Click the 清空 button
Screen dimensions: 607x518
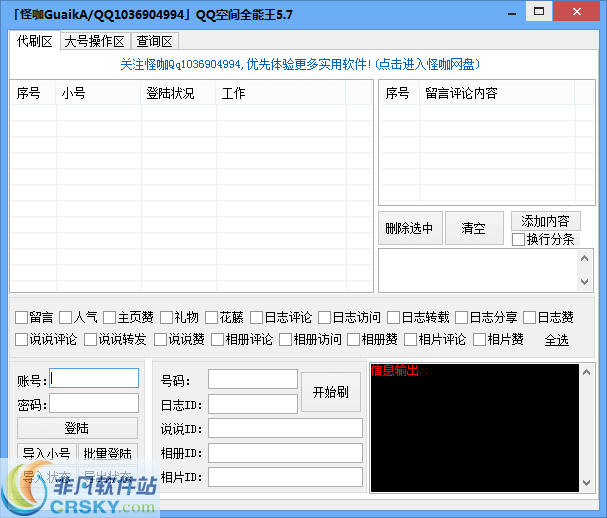coord(474,228)
